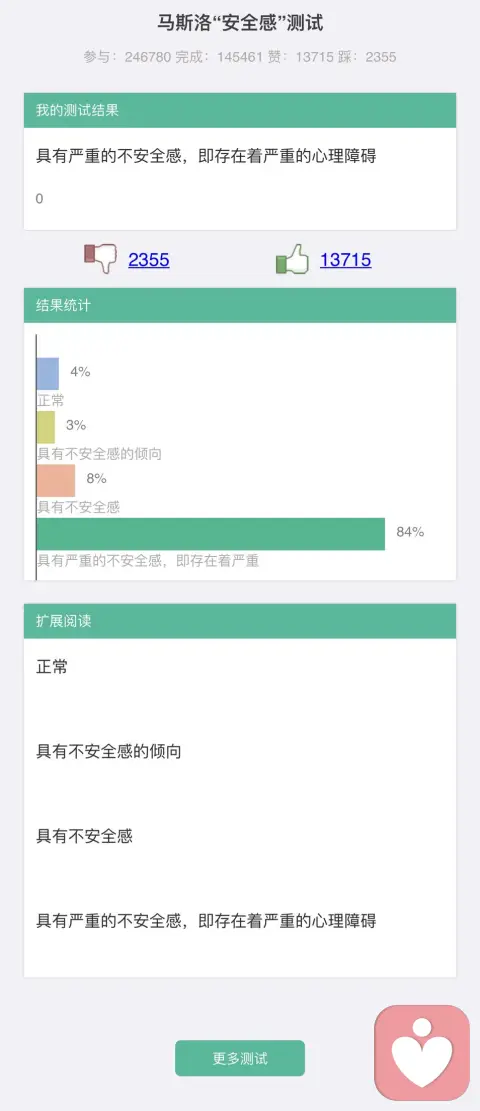
Task: Click the 13715 like count link
Action: pos(345,260)
